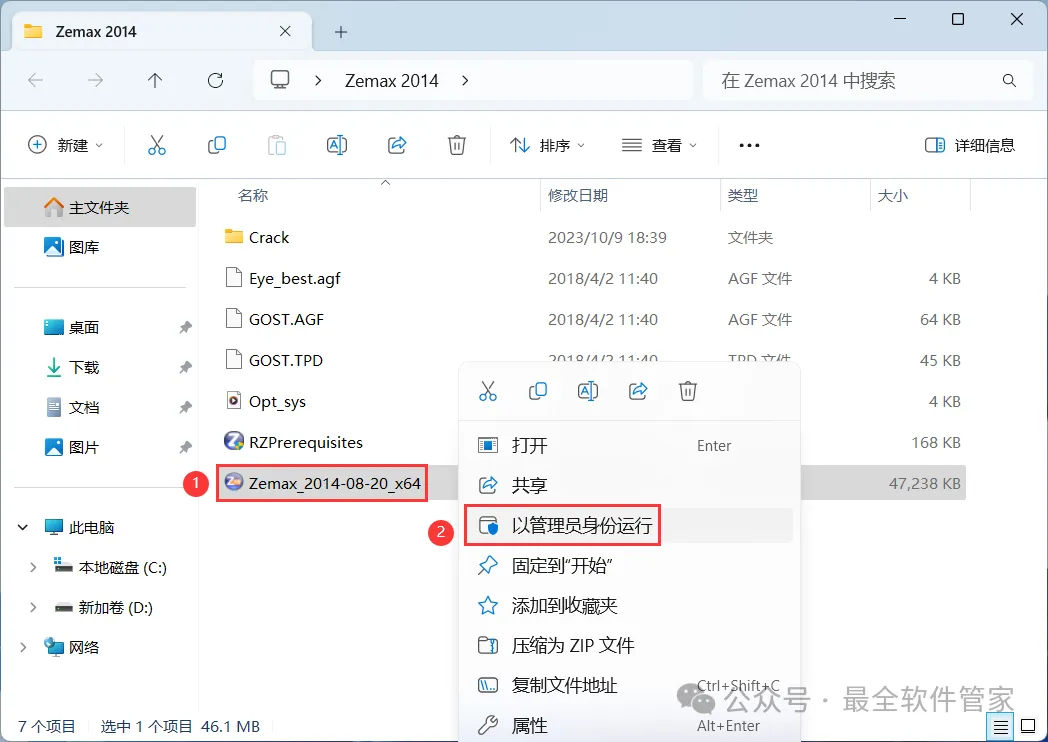The width and height of the screenshot is (1048, 742).
Task: Open the three-dot more options menu
Action: click(749, 145)
